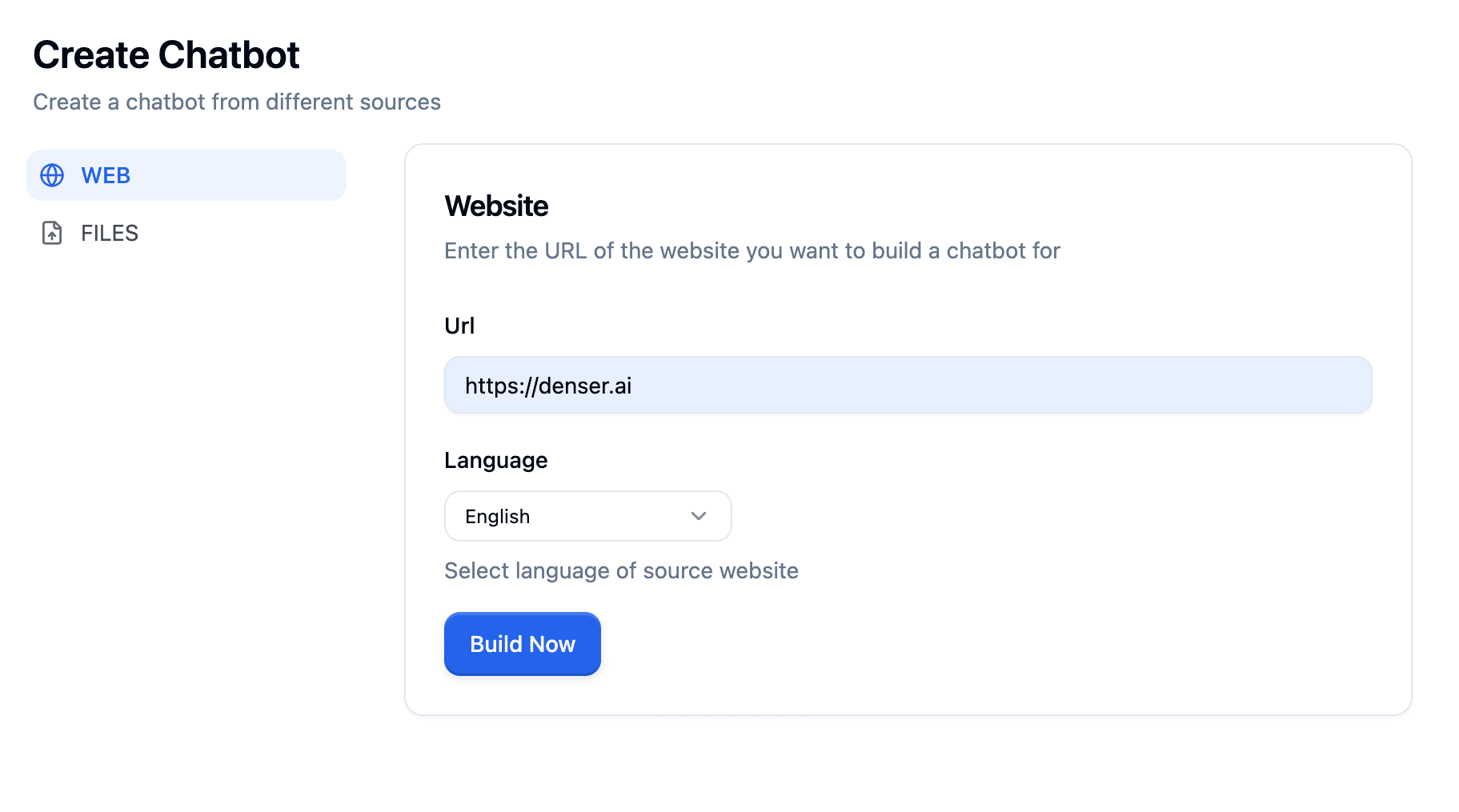The width and height of the screenshot is (1459, 812).
Task: Click the document-with-arrow icon in the sidebar
Action: (x=52, y=233)
